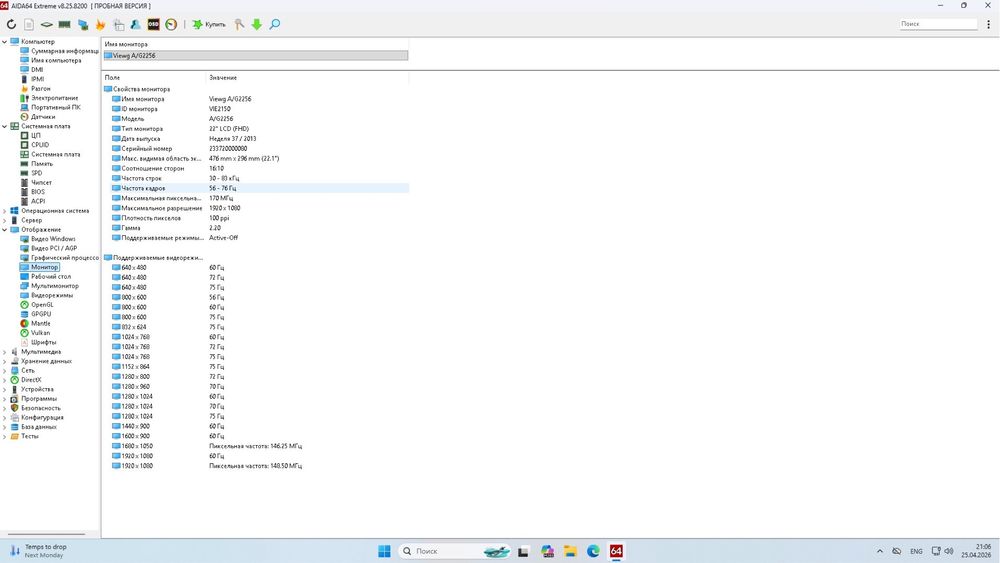Click the AIDA64 taskbar icon
The width and height of the screenshot is (1000, 563).
[x=616, y=551]
